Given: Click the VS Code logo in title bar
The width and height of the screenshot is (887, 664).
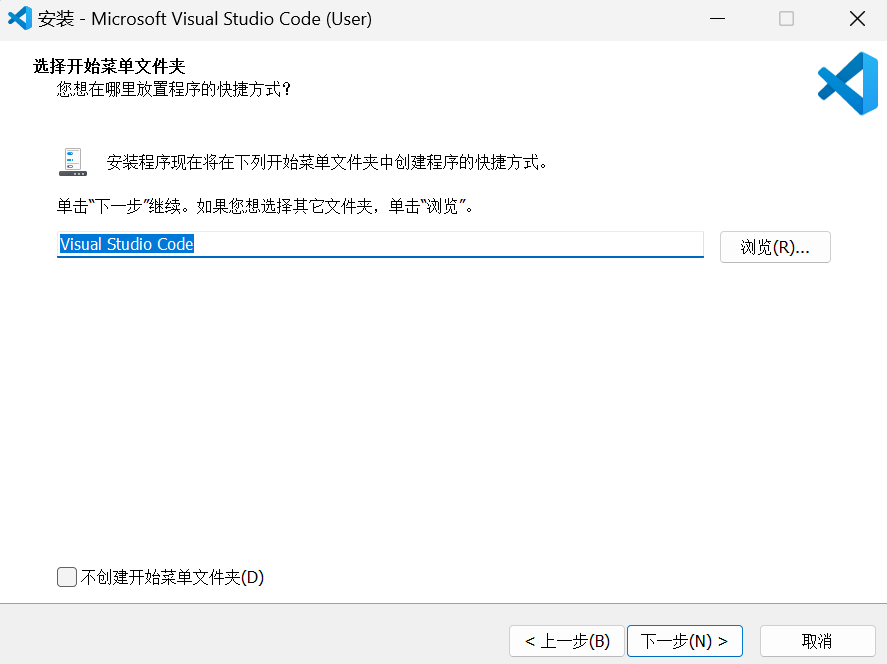Looking at the screenshot, I should click(20, 19).
